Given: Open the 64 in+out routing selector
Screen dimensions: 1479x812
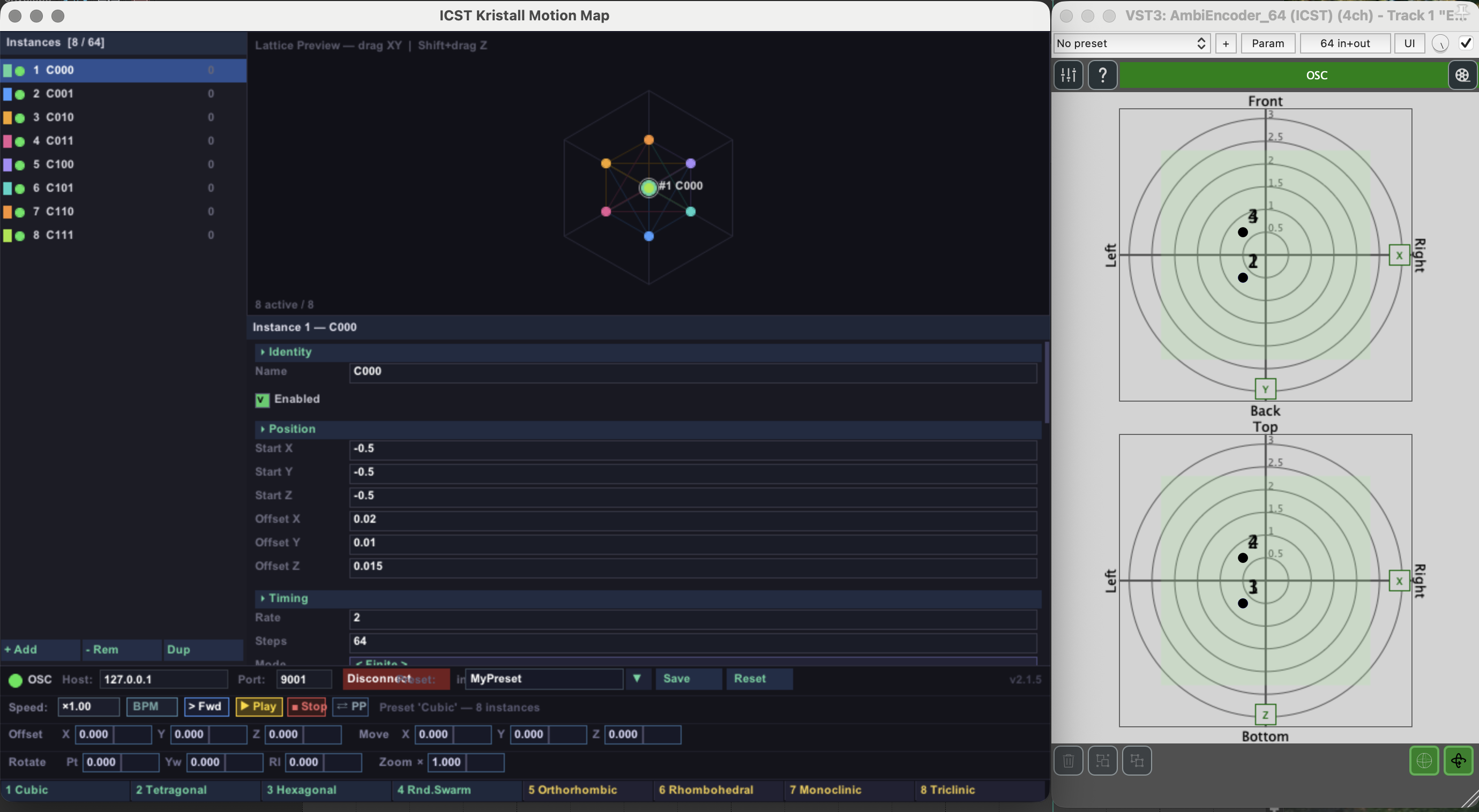Looking at the screenshot, I should (x=1344, y=43).
